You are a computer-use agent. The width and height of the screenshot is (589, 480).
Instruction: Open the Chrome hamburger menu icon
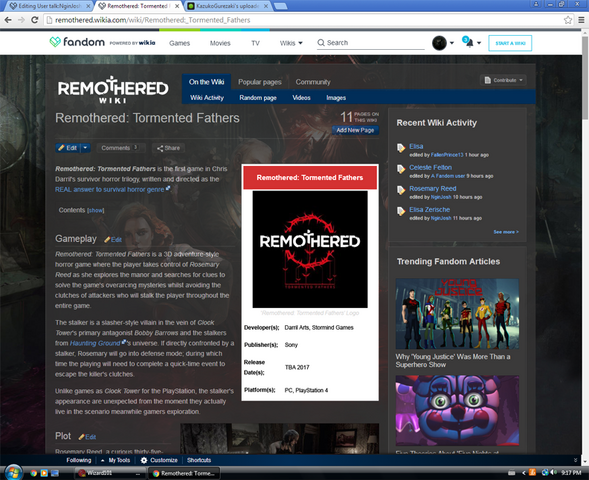[581, 20]
